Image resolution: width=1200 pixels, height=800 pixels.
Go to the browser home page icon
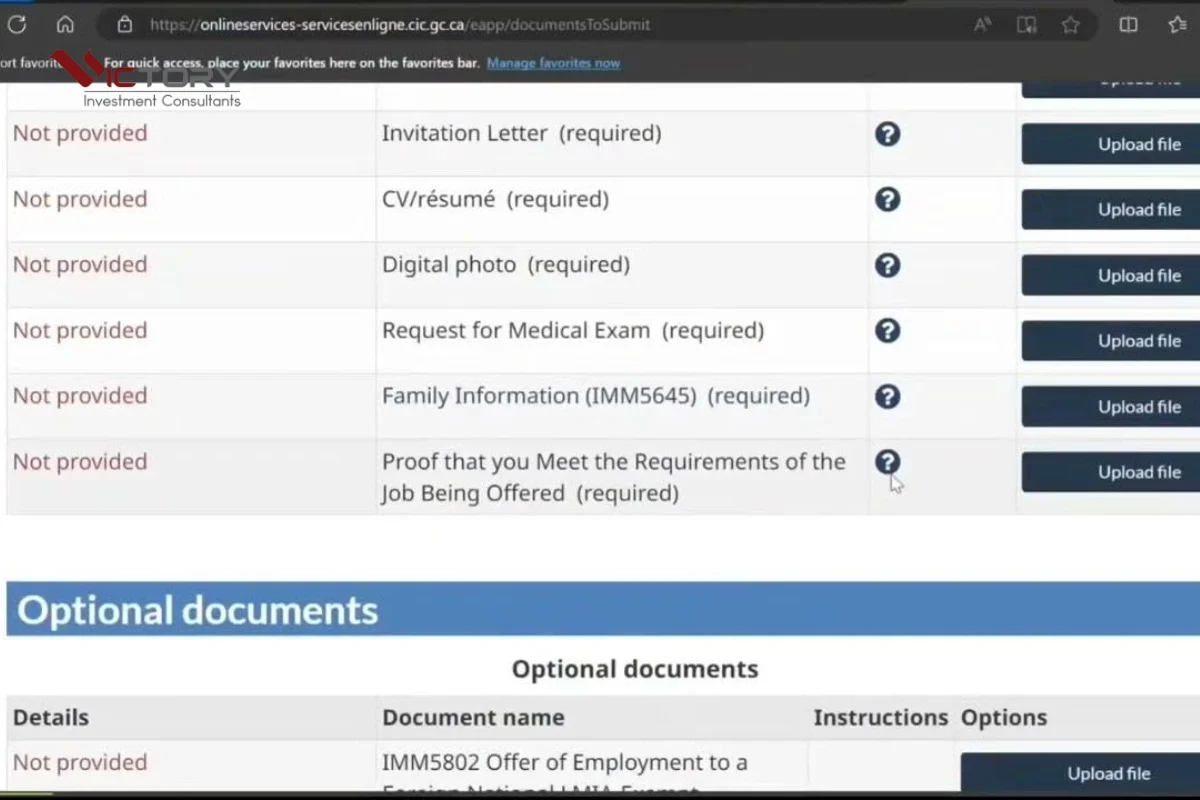point(65,25)
